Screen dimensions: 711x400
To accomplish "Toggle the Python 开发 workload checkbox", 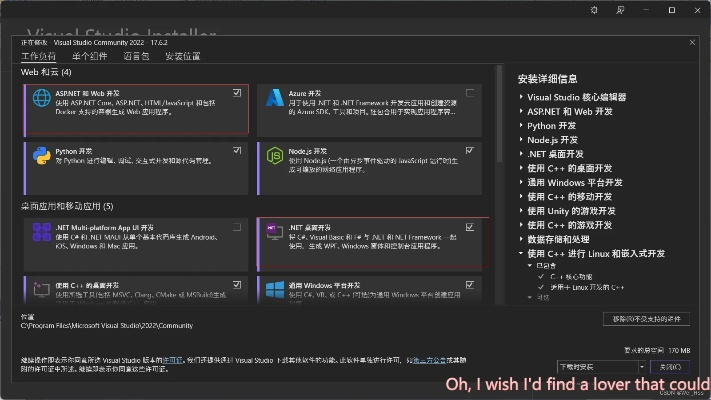I will (x=237, y=150).
